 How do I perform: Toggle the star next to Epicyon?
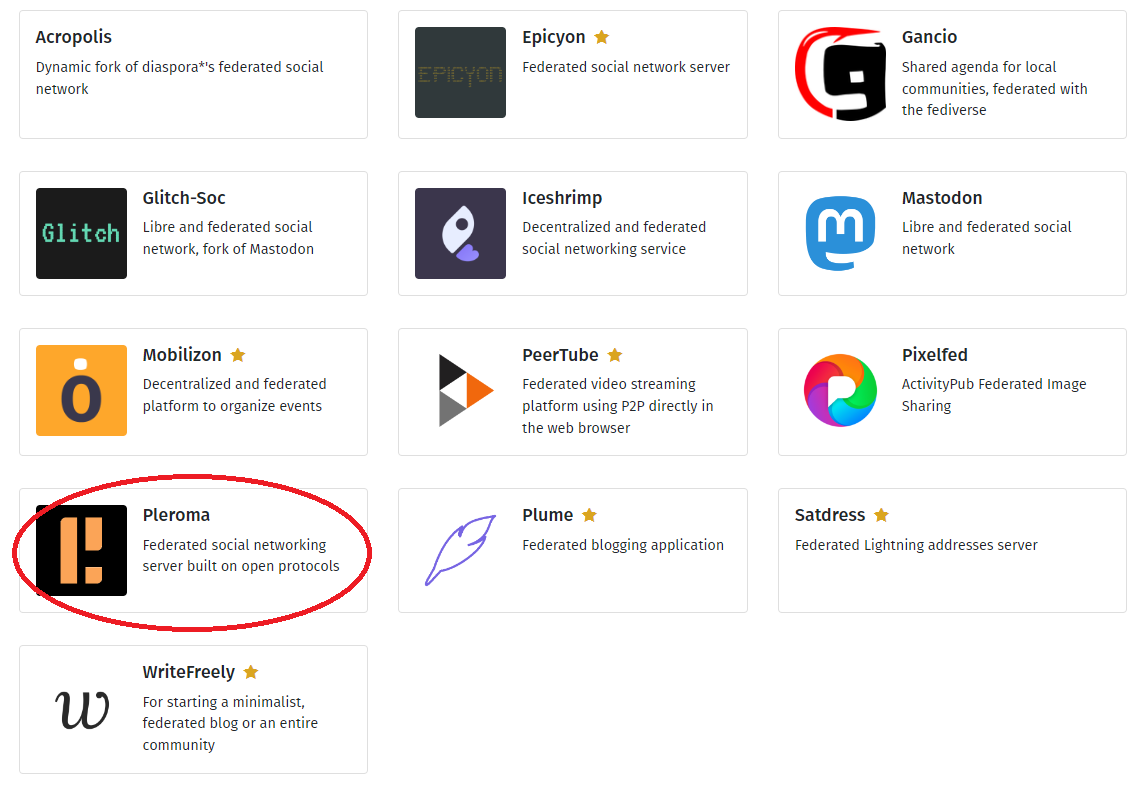601,36
